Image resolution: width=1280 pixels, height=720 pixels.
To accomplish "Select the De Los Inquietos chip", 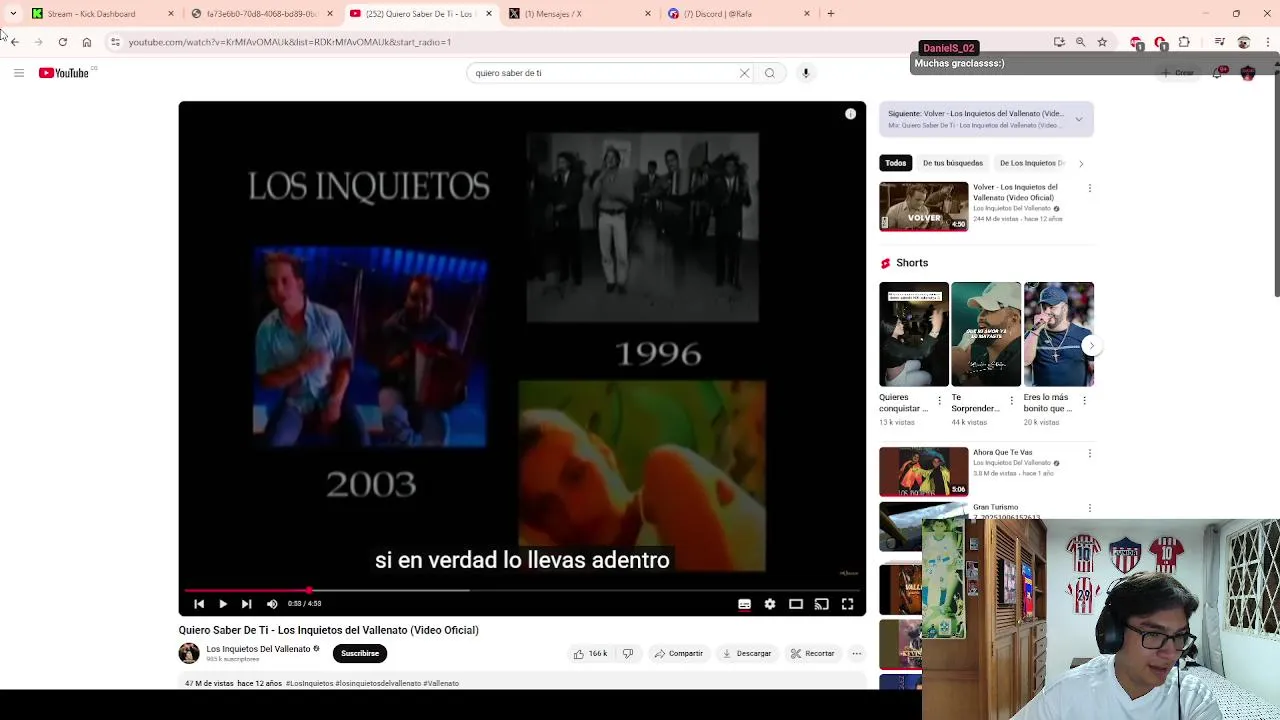I will click(1031, 163).
